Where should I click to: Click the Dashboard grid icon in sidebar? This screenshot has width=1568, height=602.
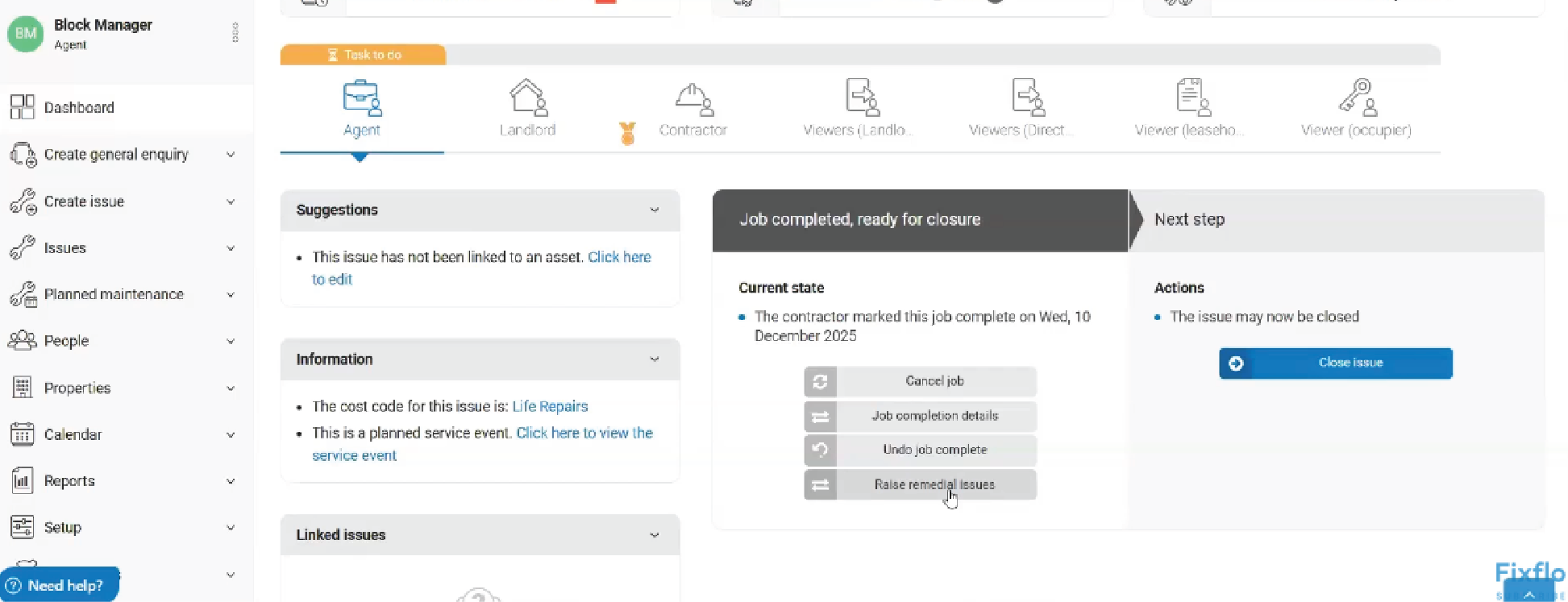coord(23,107)
